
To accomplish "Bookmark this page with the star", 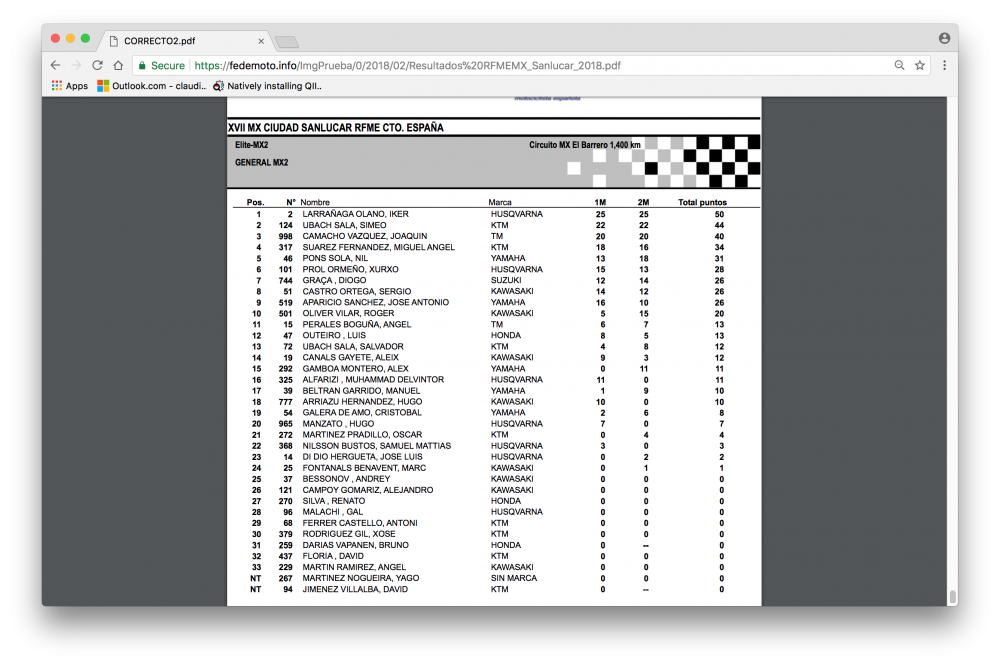I will click(x=920, y=65).
